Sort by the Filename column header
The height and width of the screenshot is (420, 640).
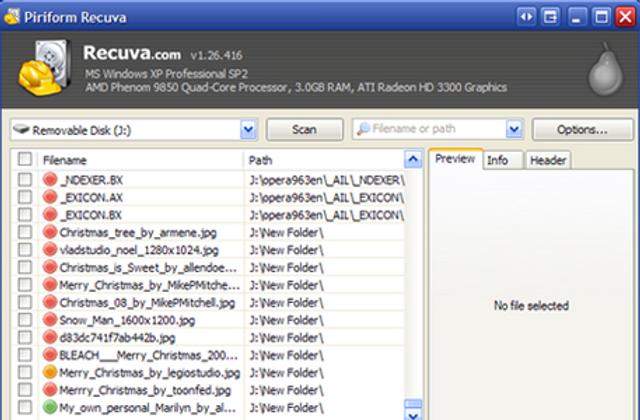141,160
